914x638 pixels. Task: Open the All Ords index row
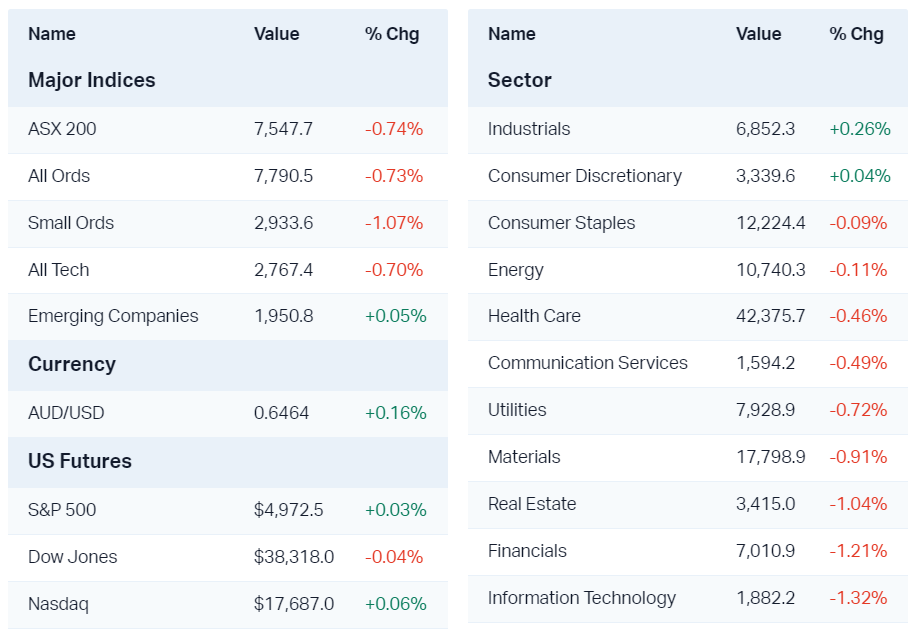(59, 176)
